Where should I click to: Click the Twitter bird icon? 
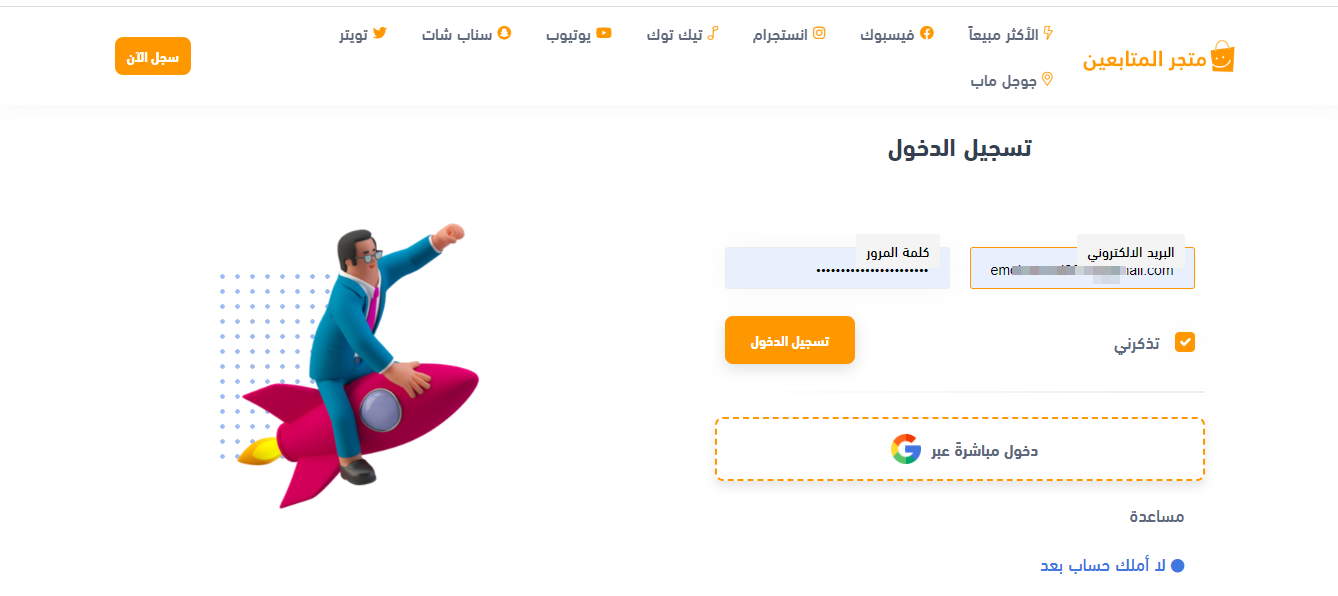[379, 33]
